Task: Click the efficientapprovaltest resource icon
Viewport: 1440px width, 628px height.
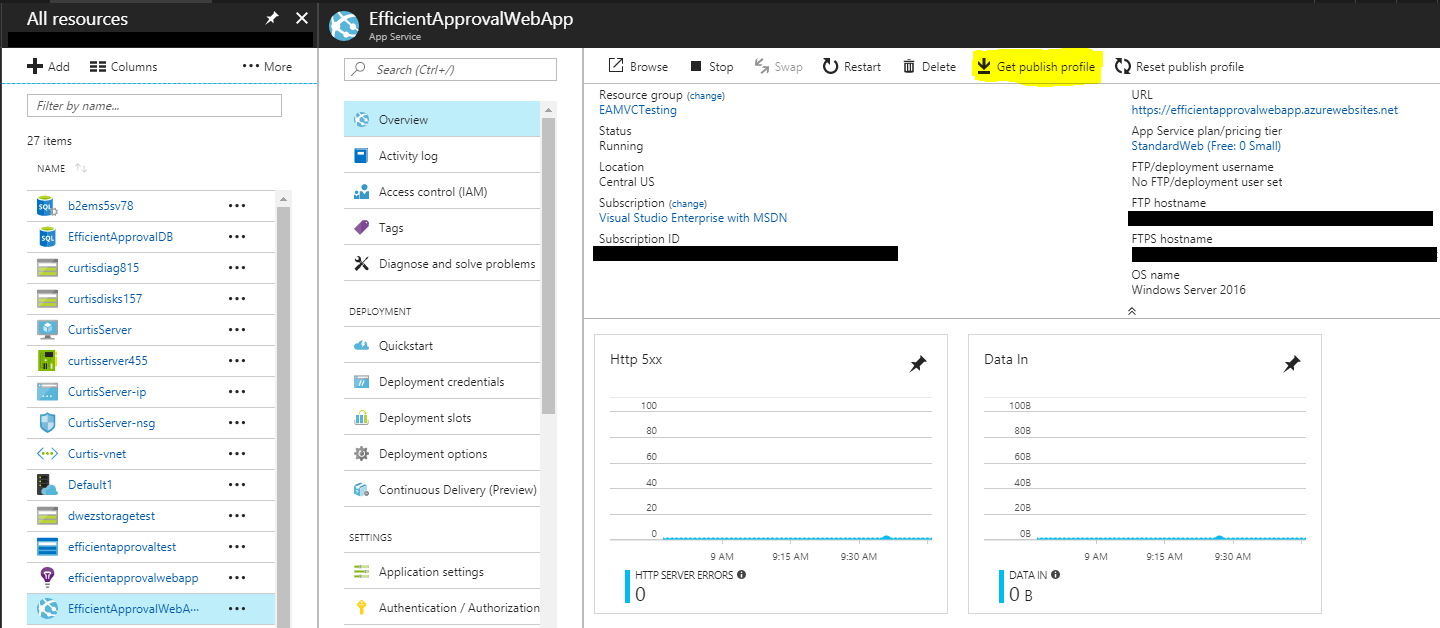Action: tap(47, 547)
